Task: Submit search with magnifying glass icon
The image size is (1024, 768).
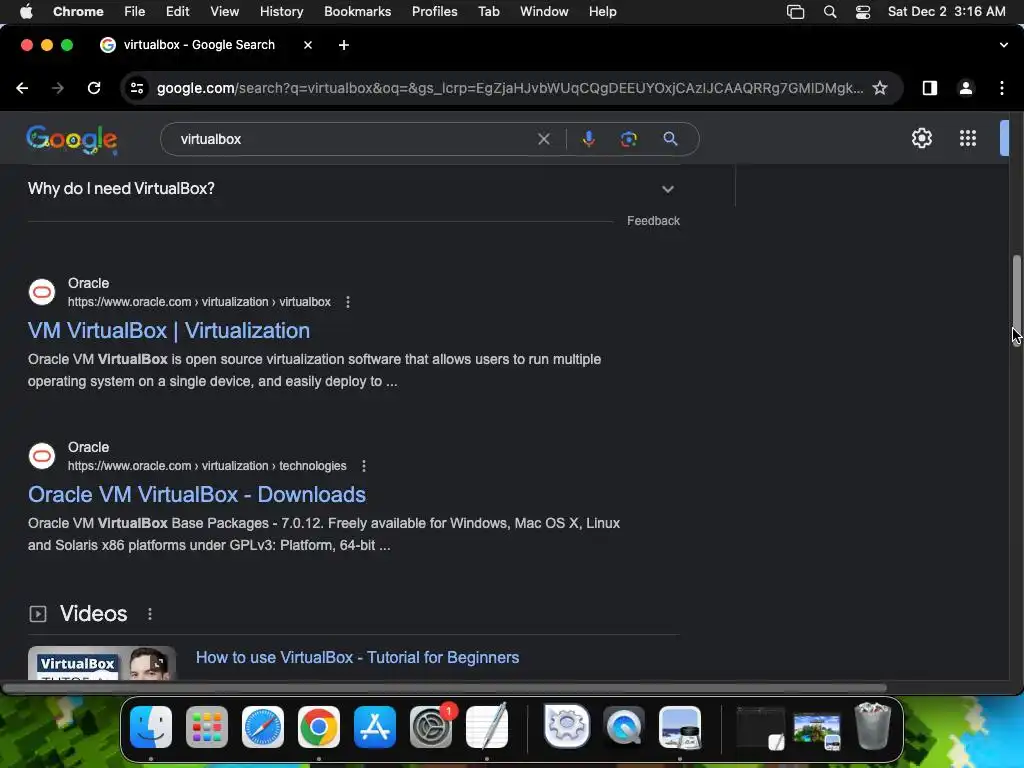Action: tap(670, 139)
